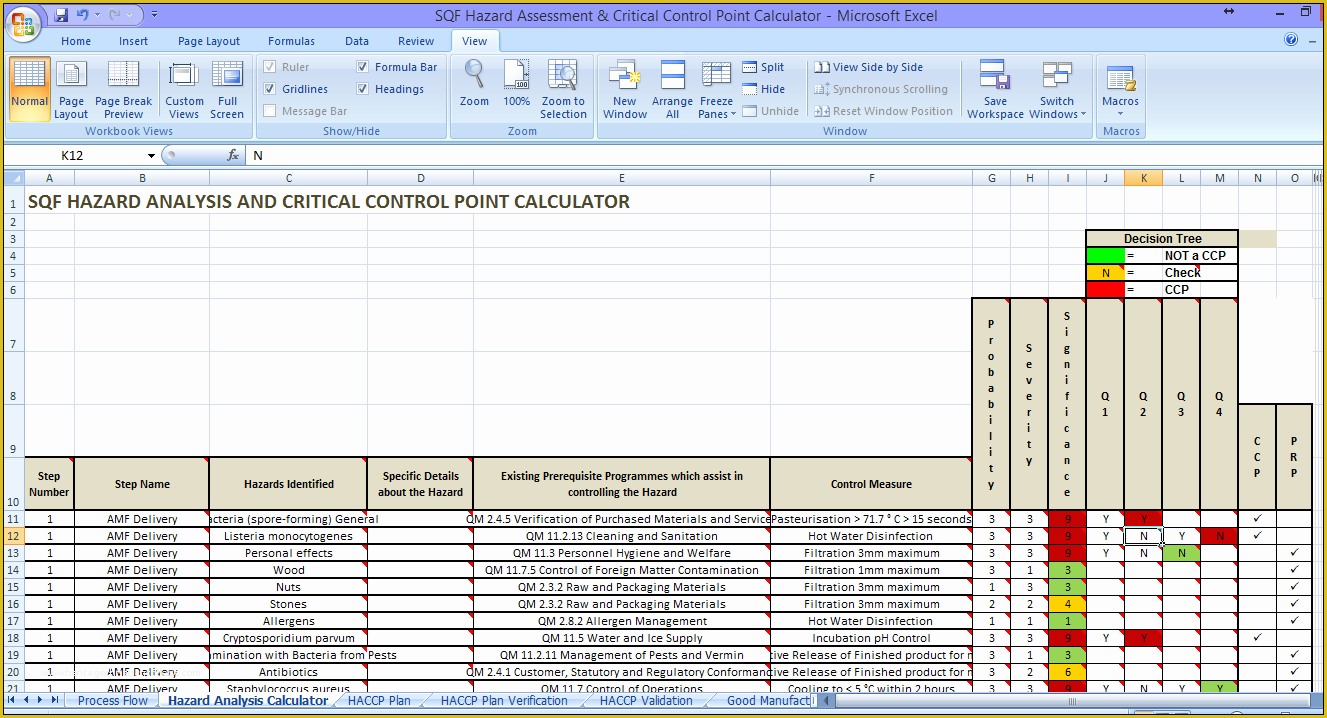Open a New Window
The image size is (1327, 718).
click(x=625, y=89)
